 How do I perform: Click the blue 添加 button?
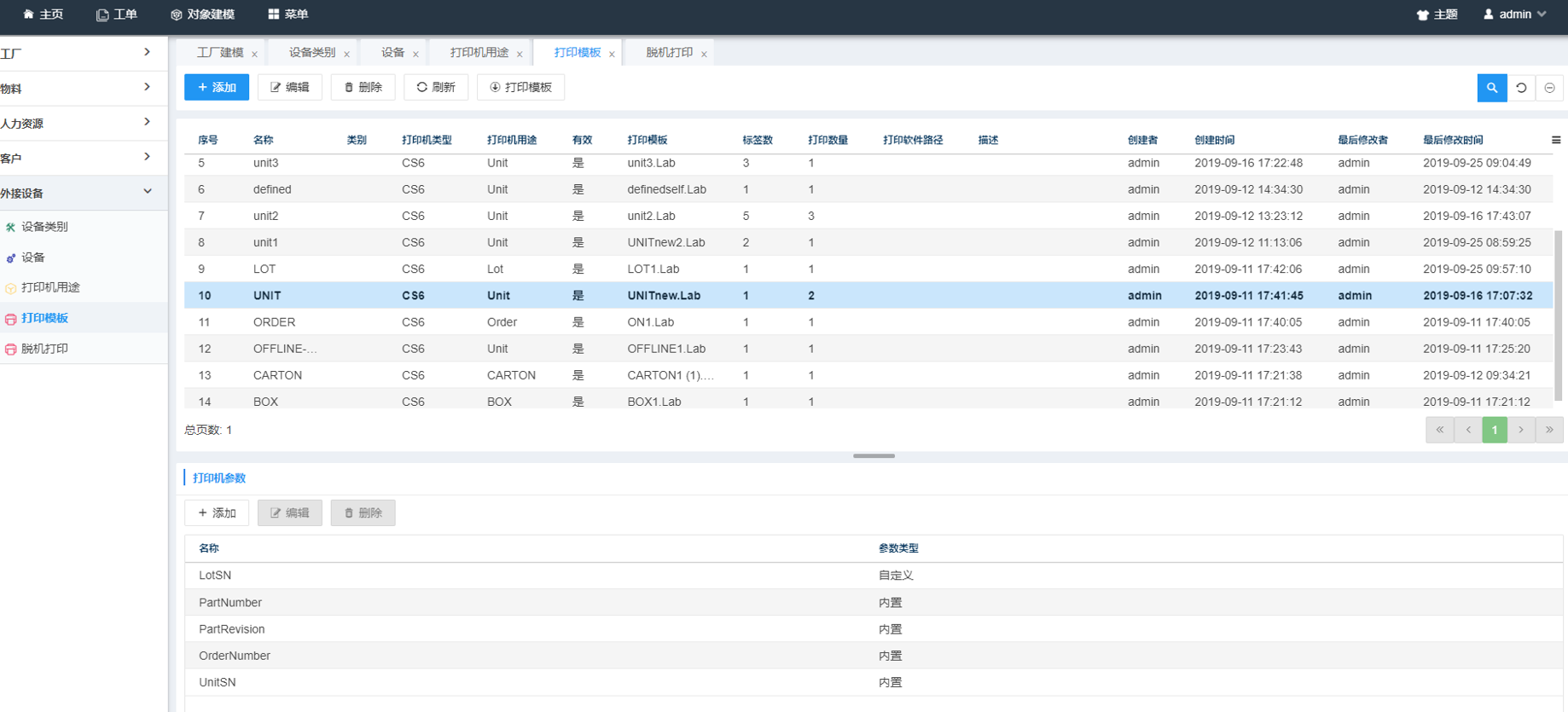(217, 87)
